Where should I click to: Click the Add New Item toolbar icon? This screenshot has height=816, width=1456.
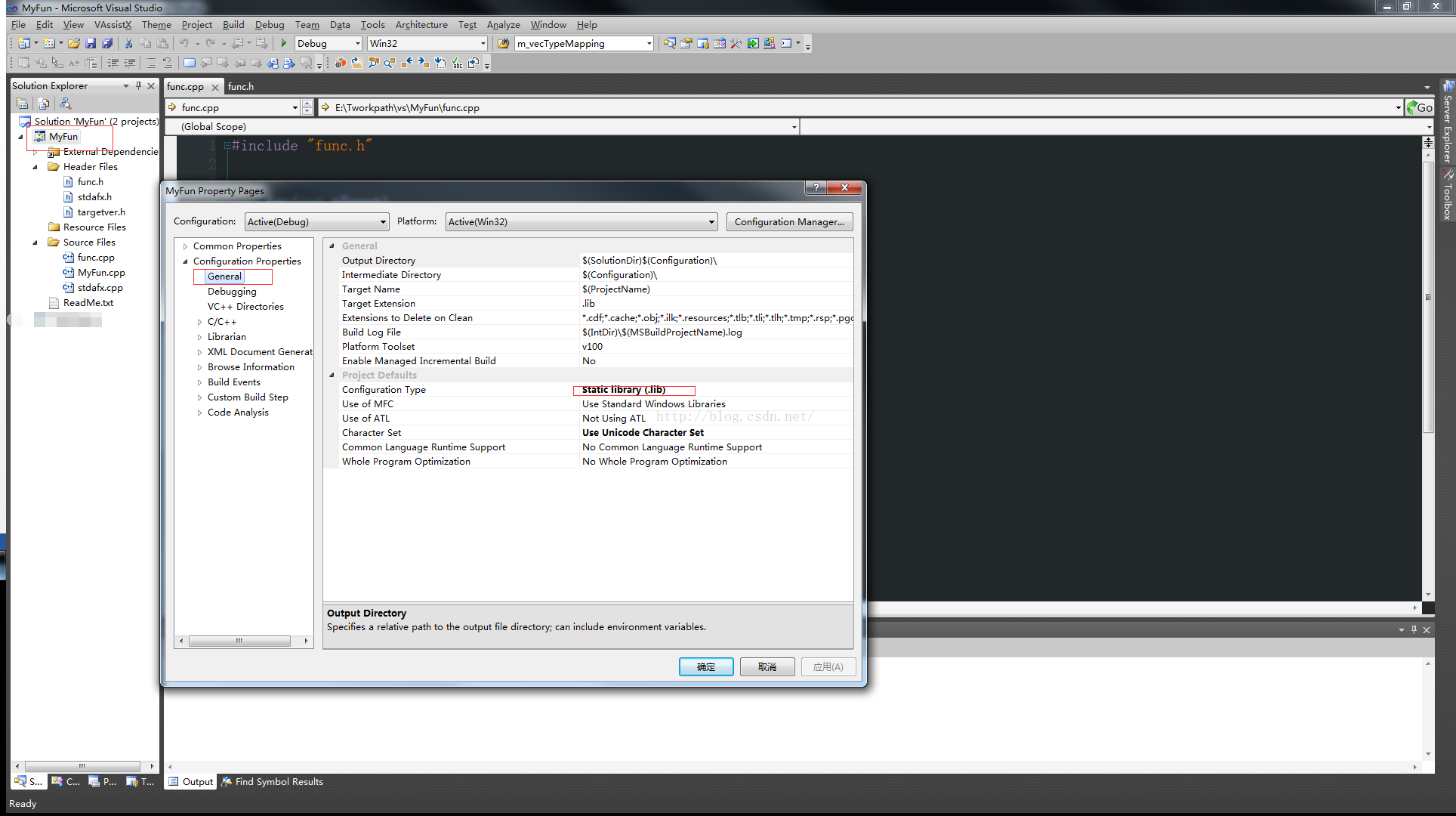(49, 44)
